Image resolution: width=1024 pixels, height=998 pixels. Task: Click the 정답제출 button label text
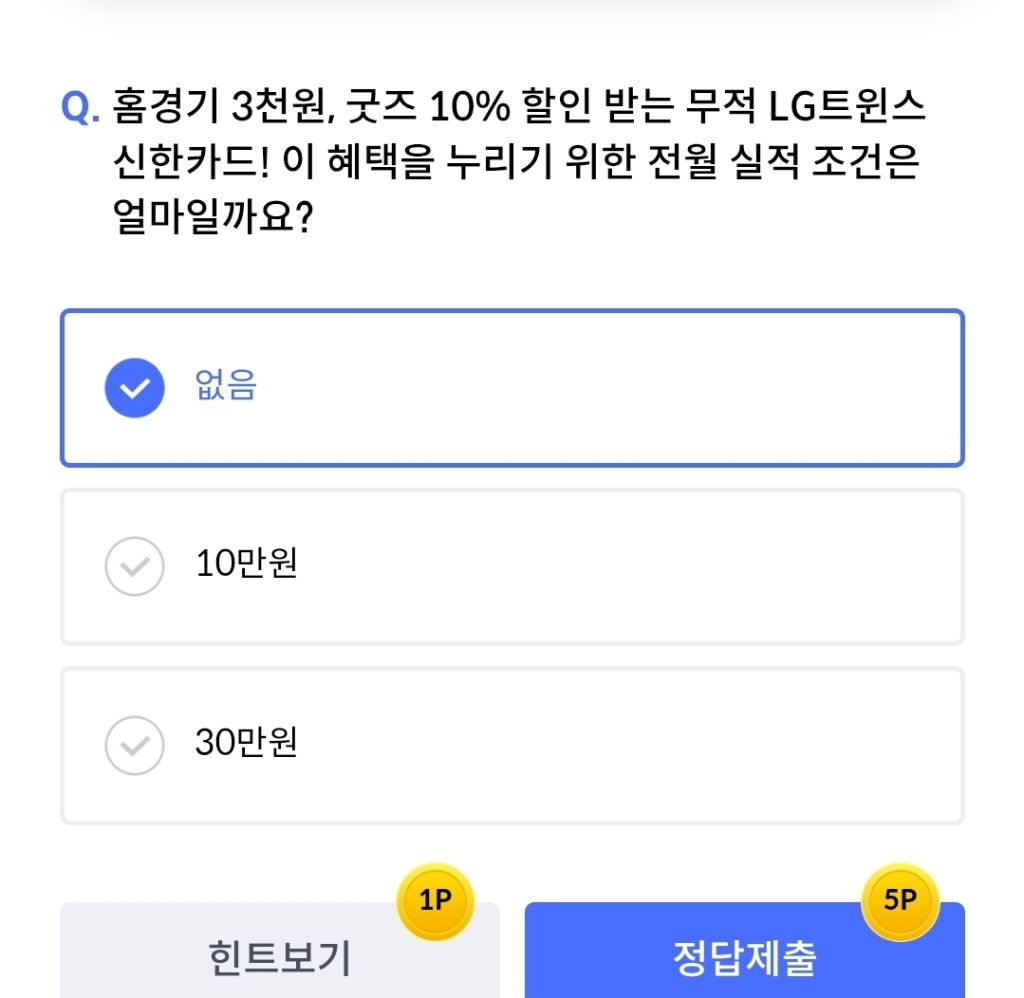pyautogui.click(x=744, y=958)
